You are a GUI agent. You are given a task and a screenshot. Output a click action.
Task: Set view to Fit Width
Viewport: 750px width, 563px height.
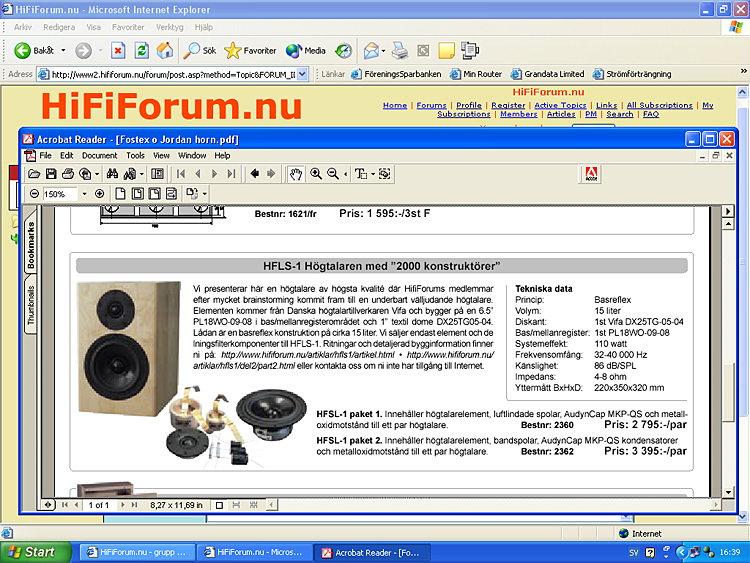[154, 194]
